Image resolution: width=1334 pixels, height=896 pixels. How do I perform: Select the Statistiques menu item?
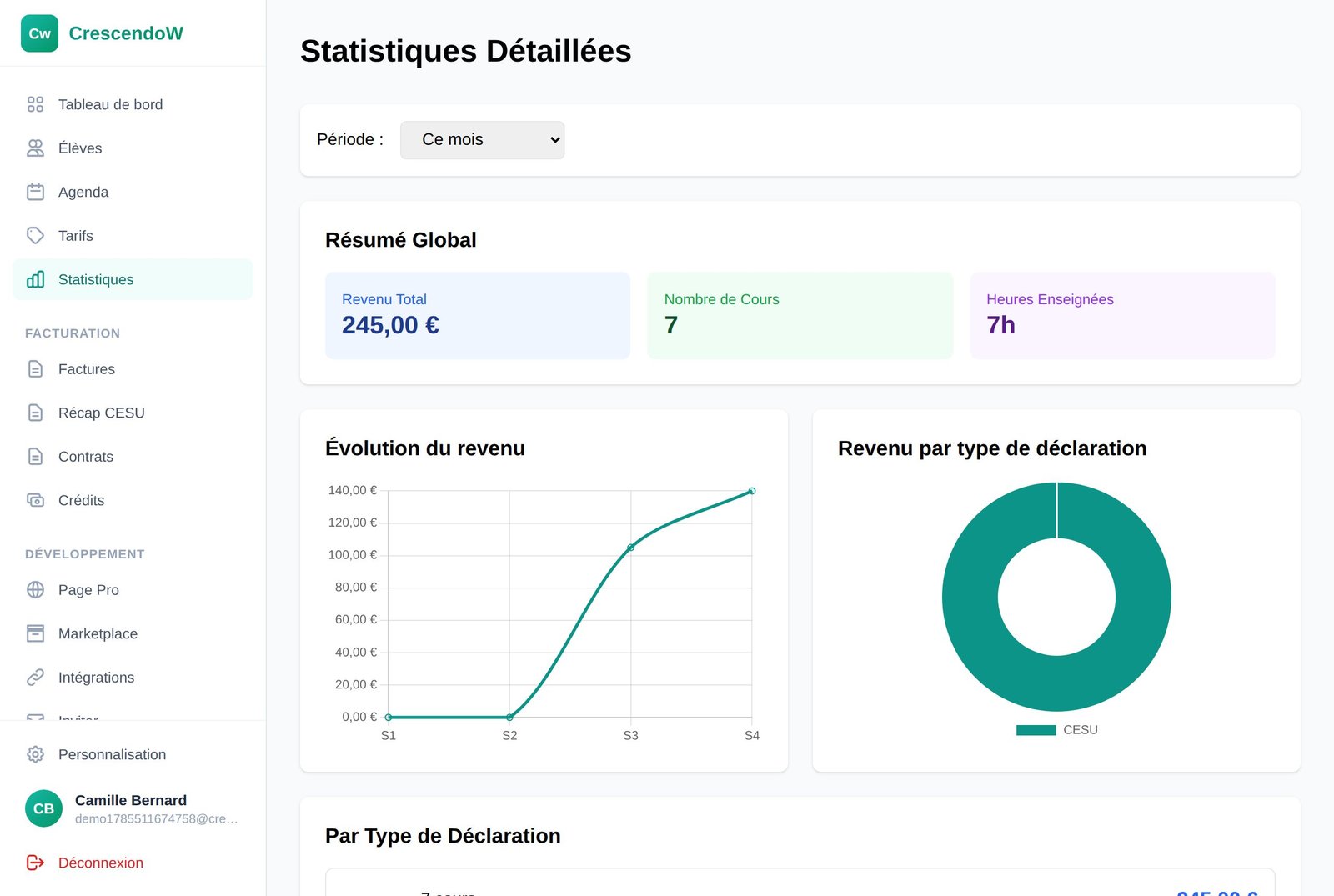tap(133, 279)
